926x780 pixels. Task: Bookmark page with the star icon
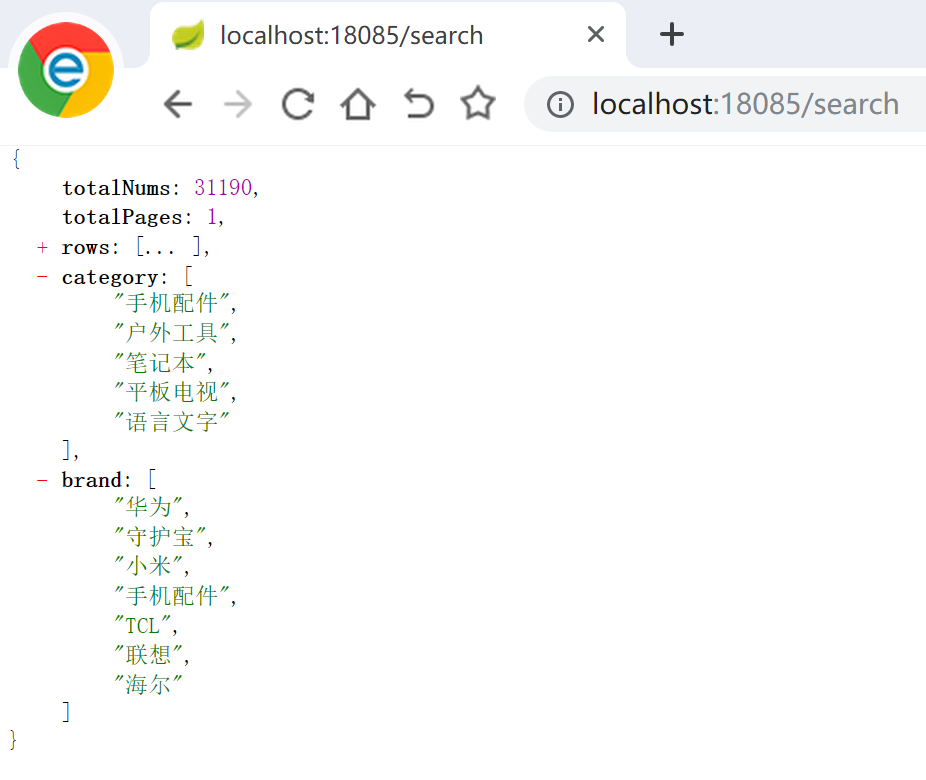[478, 103]
